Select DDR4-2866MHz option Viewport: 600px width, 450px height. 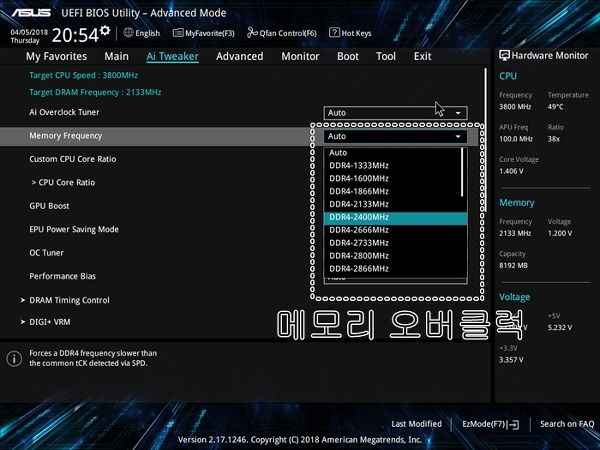[395, 269]
